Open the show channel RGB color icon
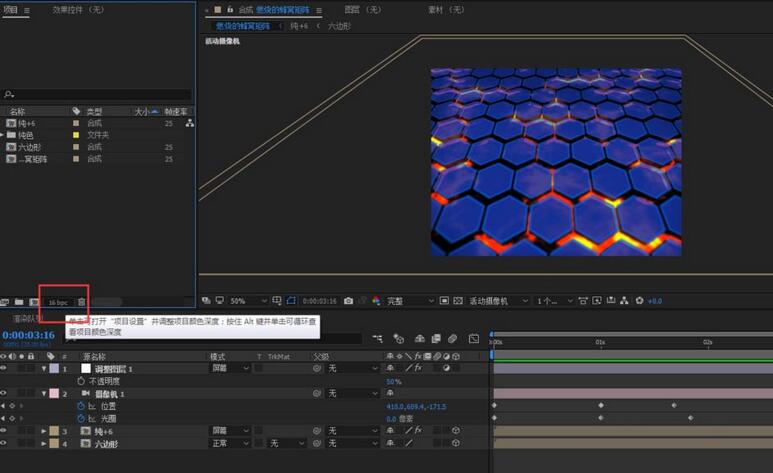This screenshot has width=773, height=473. [377, 300]
